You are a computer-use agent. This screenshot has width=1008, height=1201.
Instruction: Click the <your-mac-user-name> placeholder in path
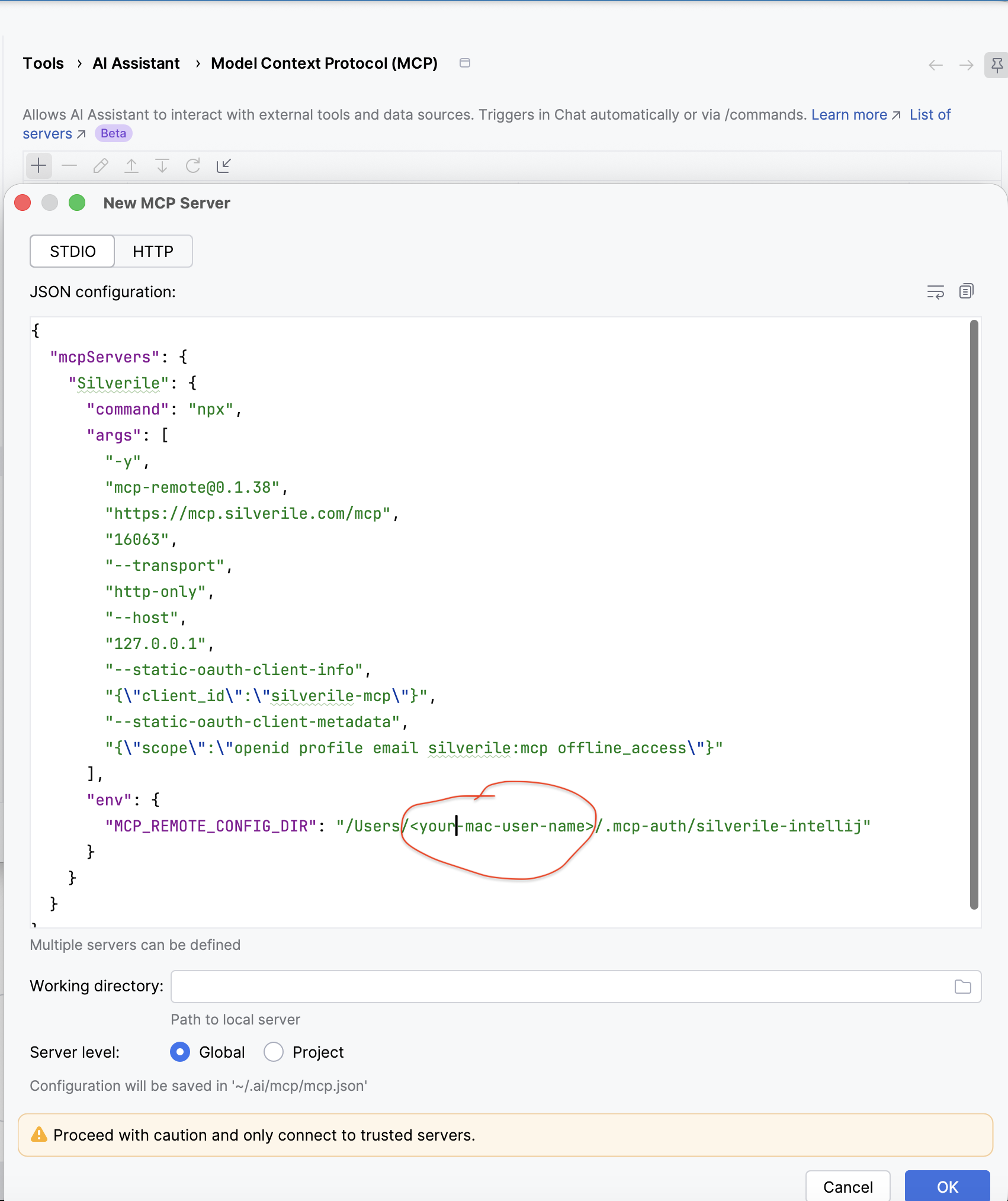click(502, 826)
